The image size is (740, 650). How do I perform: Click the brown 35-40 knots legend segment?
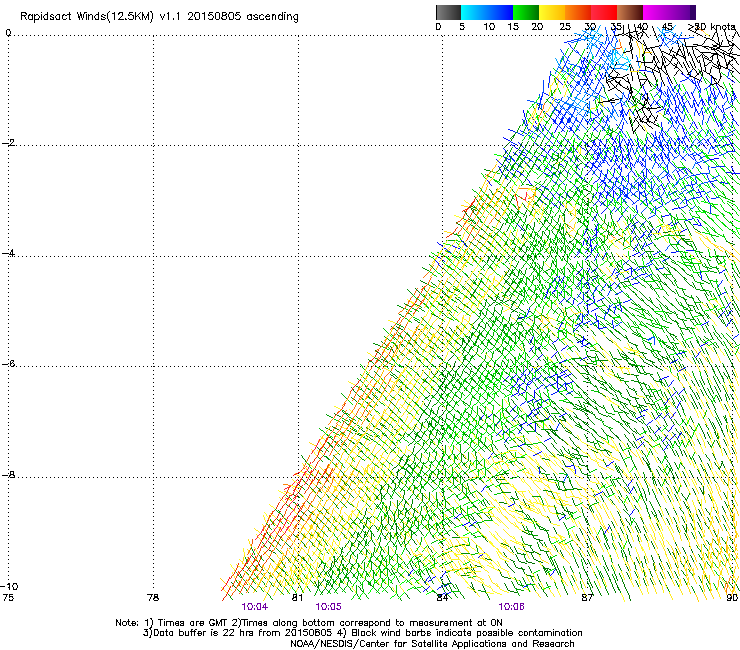(x=630, y=12)
